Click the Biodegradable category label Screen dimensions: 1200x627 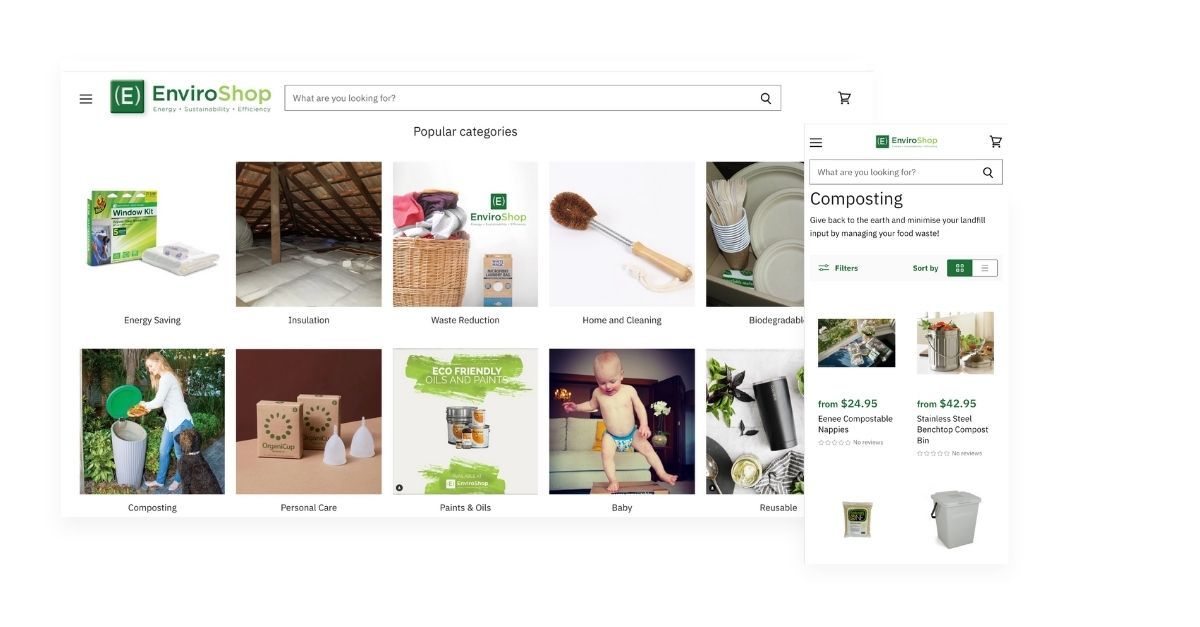coord(777,320)
